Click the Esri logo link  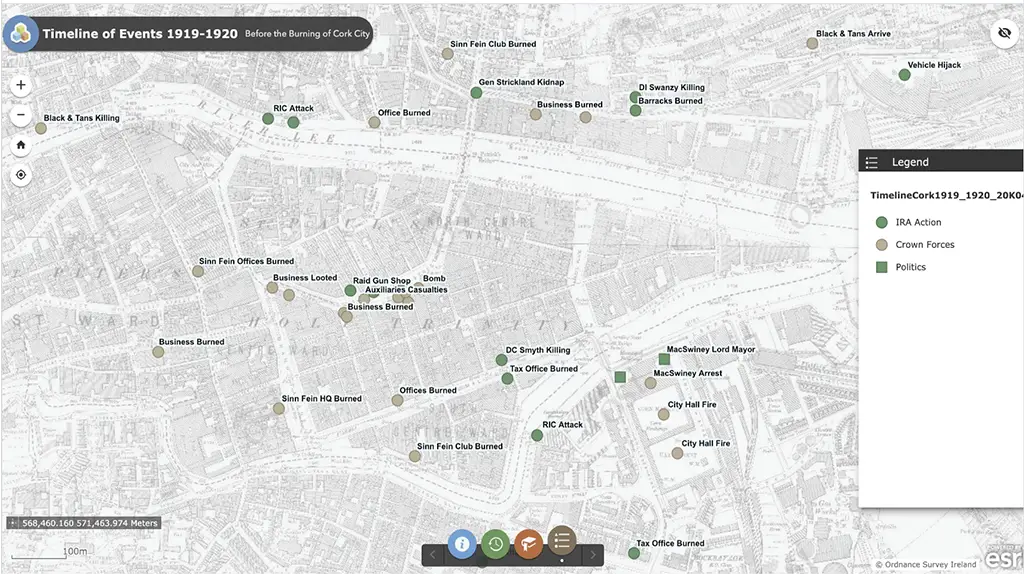pyautogui.click(x=1003, y=559)
